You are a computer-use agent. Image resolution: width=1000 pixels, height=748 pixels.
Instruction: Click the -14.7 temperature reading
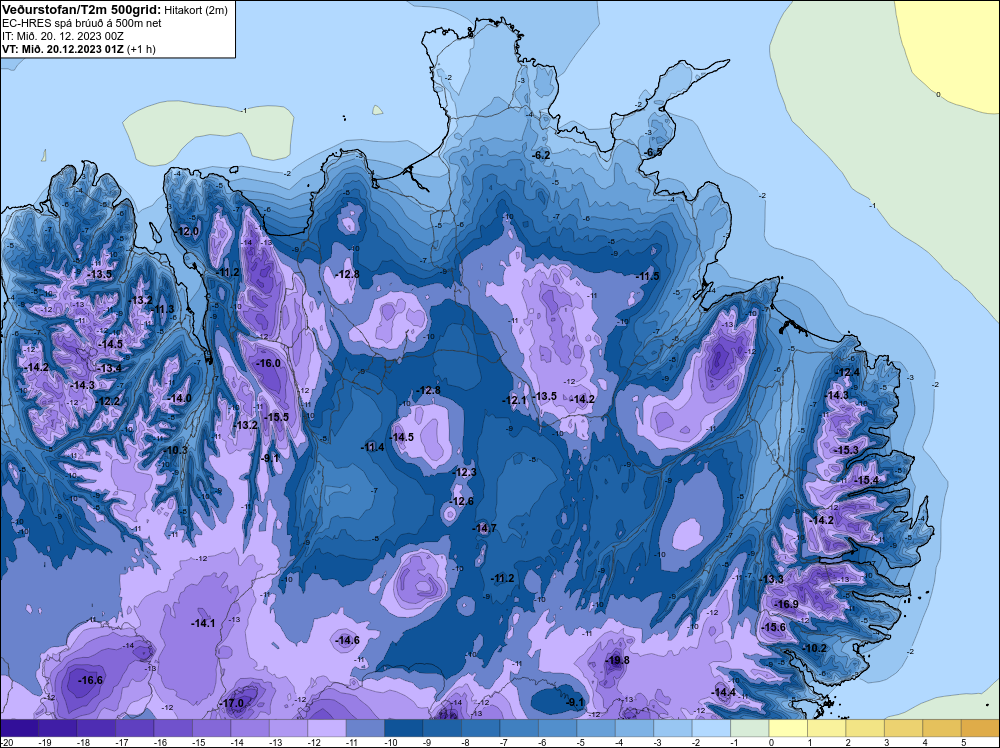[x=484, y=528]
